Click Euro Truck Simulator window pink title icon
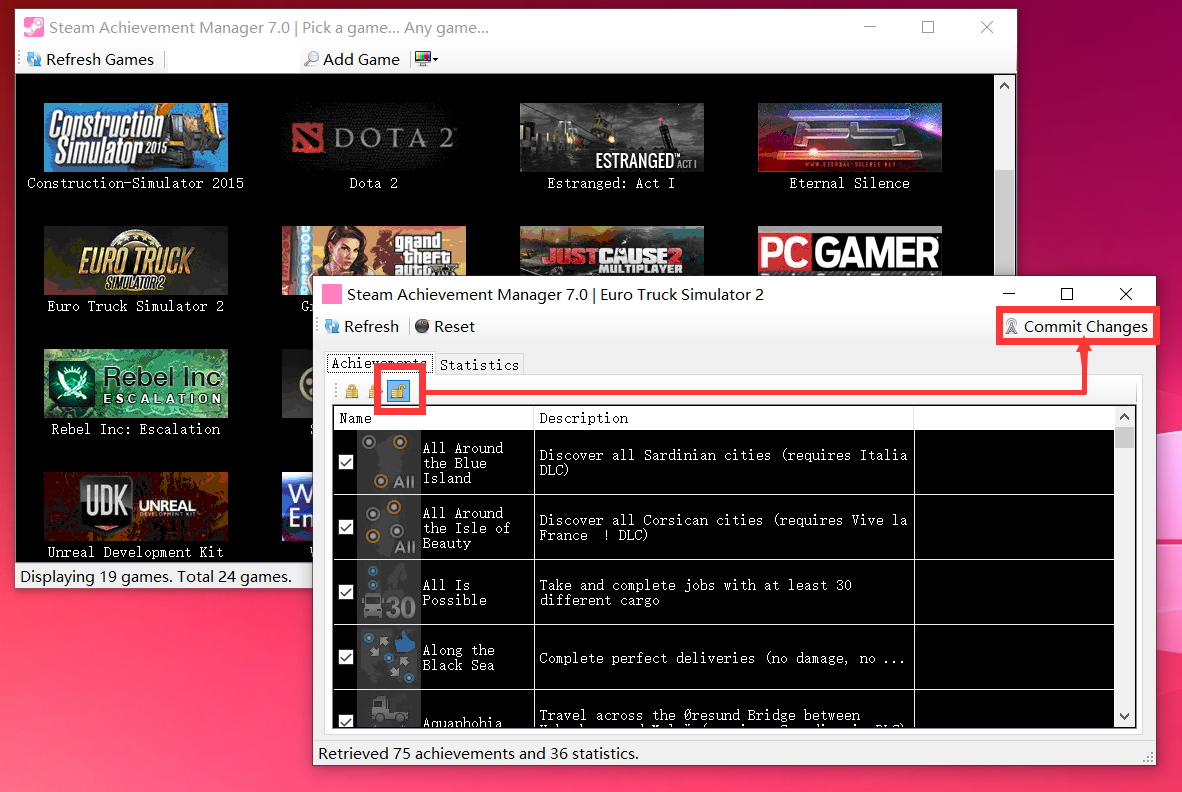 [x=332, y=294]
